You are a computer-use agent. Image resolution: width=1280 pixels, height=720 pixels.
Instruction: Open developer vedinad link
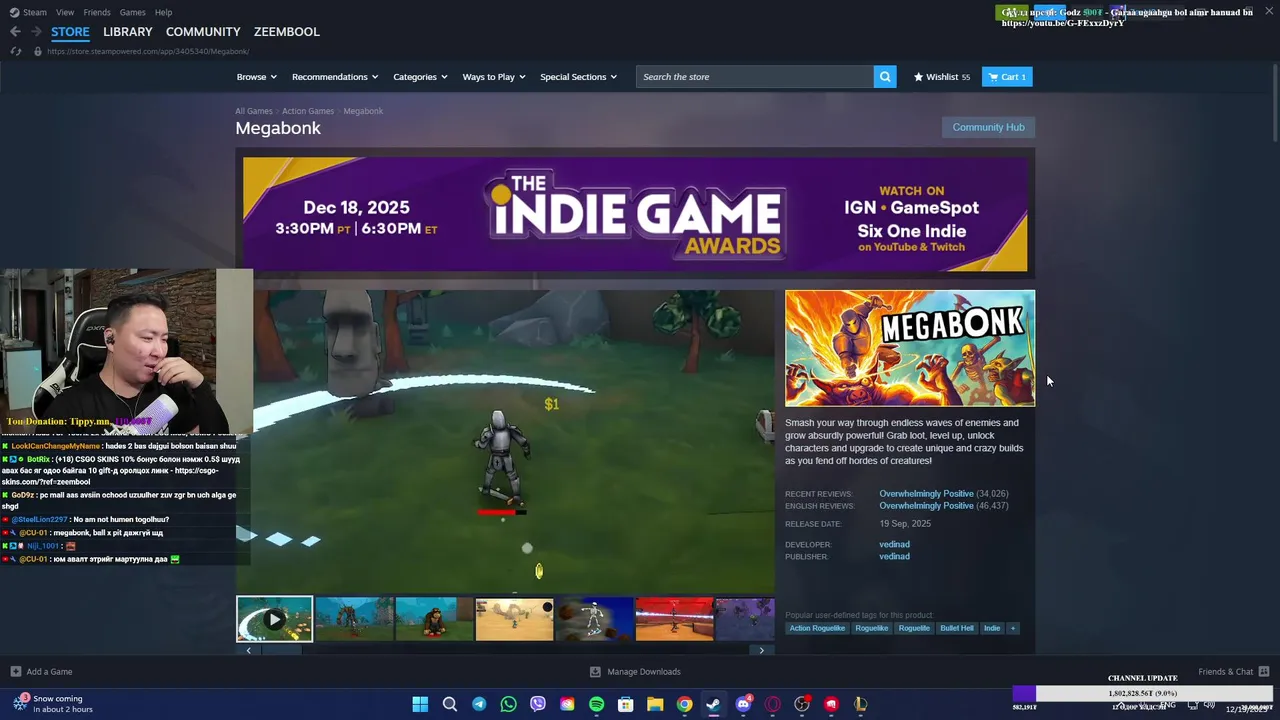pyautogui.click(x=894, y=545)
